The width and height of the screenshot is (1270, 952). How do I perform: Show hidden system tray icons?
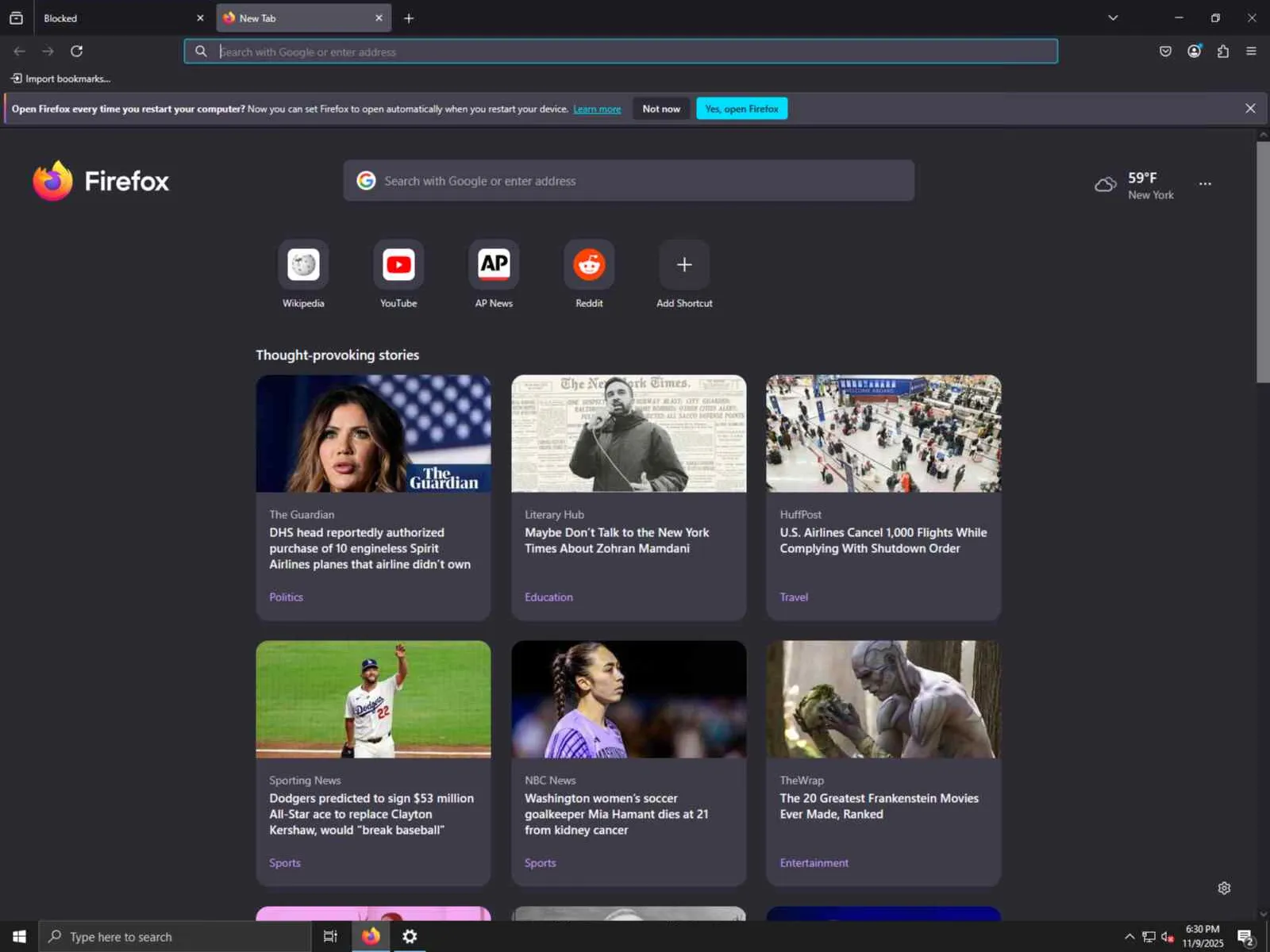[1130, 937]
